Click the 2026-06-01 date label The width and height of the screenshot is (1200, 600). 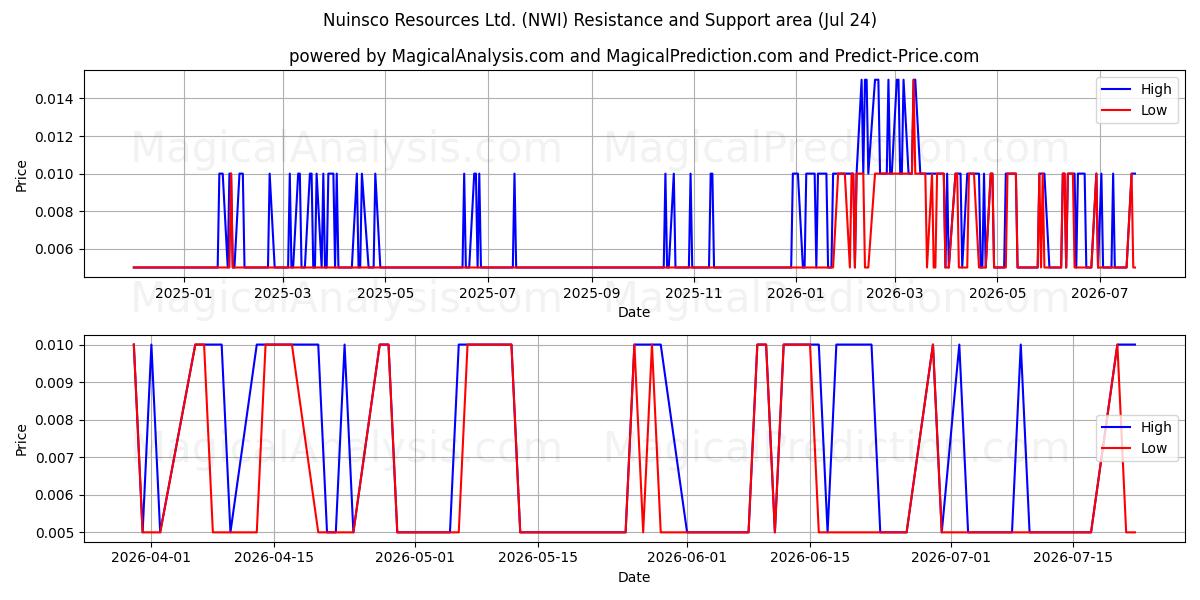click(688, 559)
